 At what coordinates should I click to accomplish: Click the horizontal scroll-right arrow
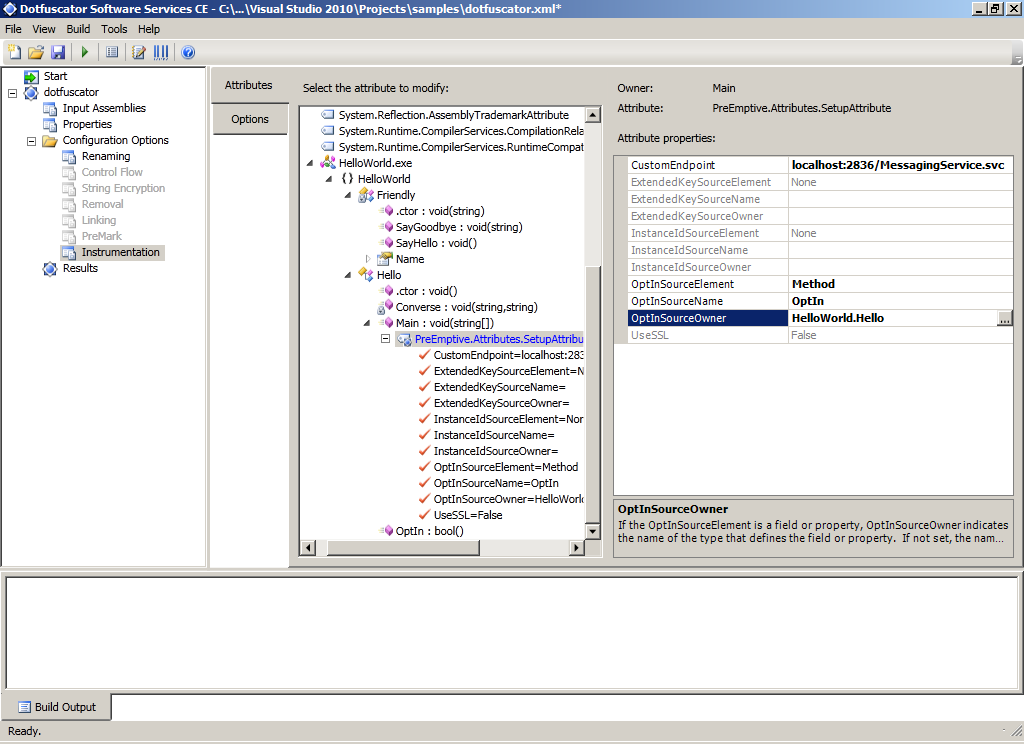tap(576, 547)
